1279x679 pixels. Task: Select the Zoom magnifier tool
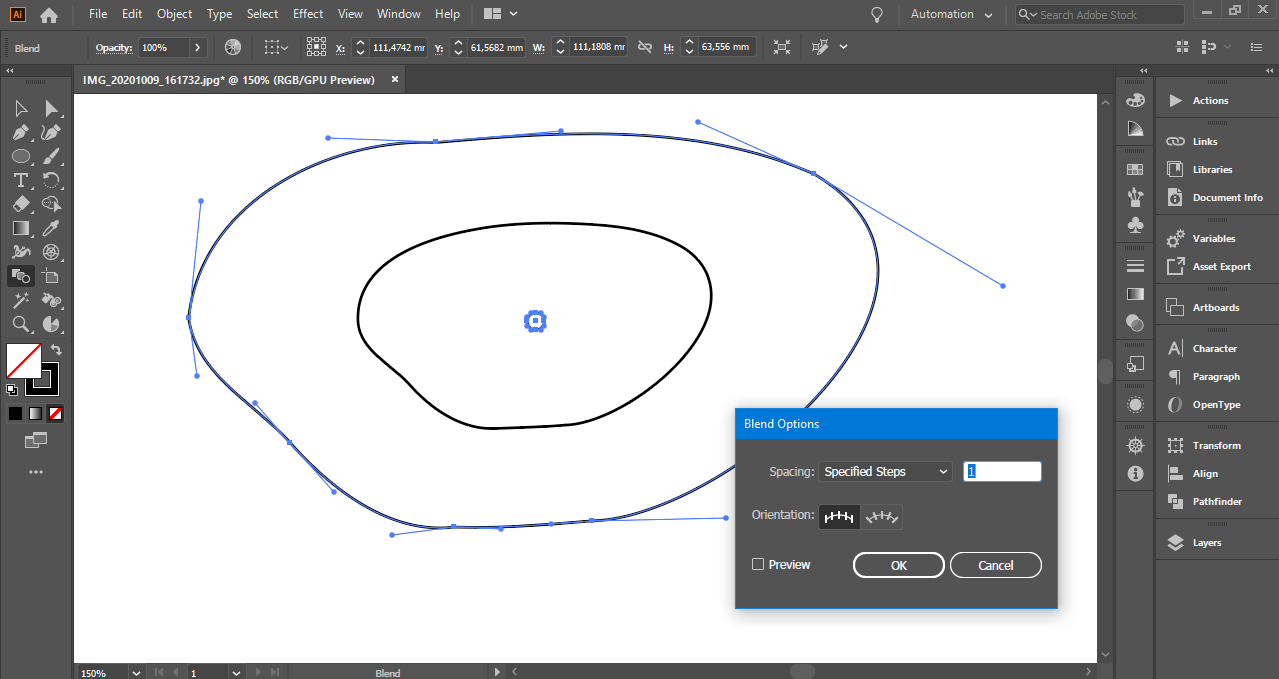20,324
